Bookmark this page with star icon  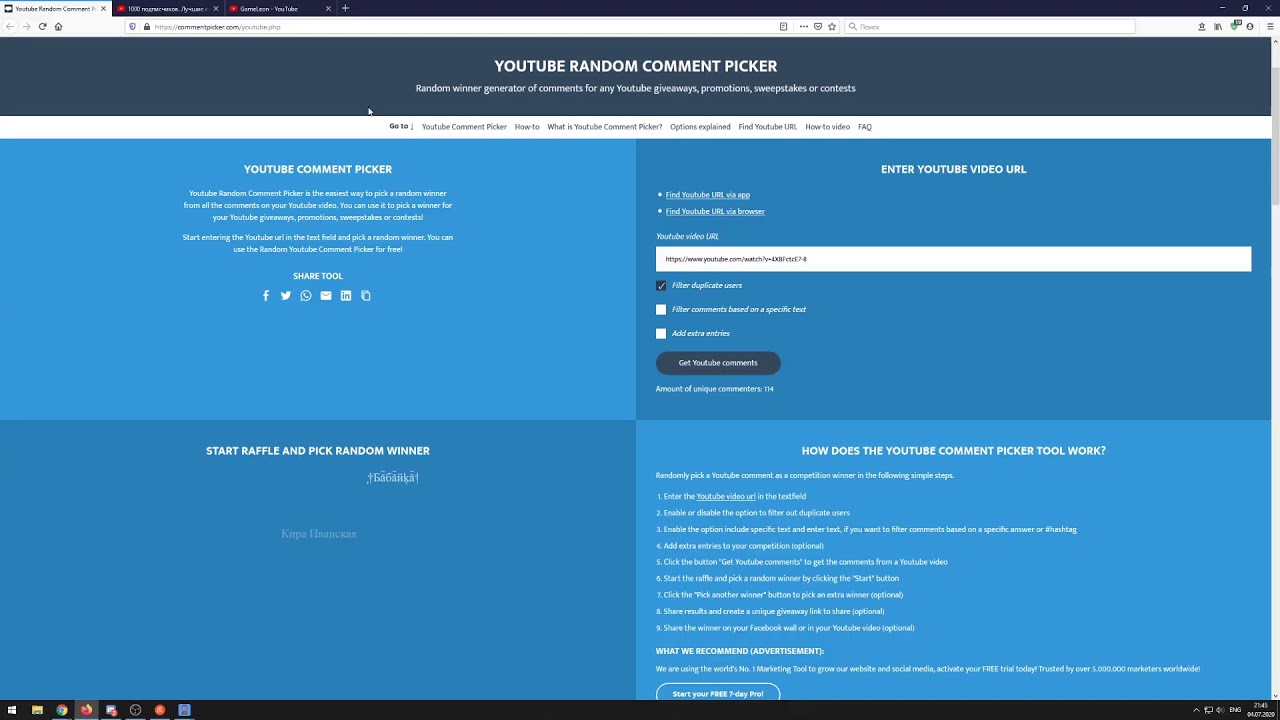click(x=832, y=27)
